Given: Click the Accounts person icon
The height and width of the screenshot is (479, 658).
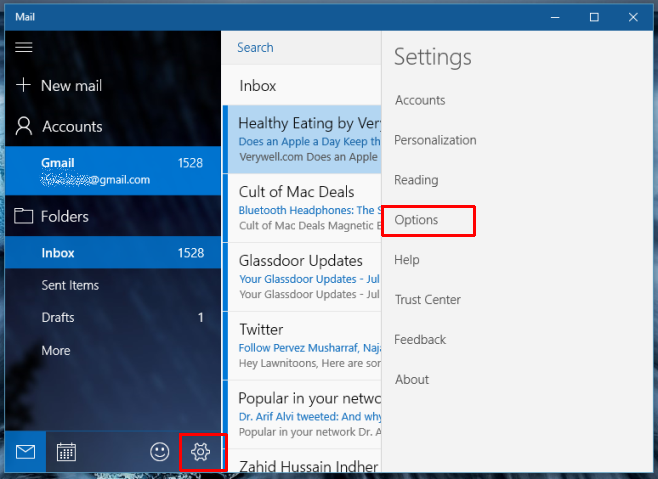Looking at the screenshot, I should pos(24,126).
